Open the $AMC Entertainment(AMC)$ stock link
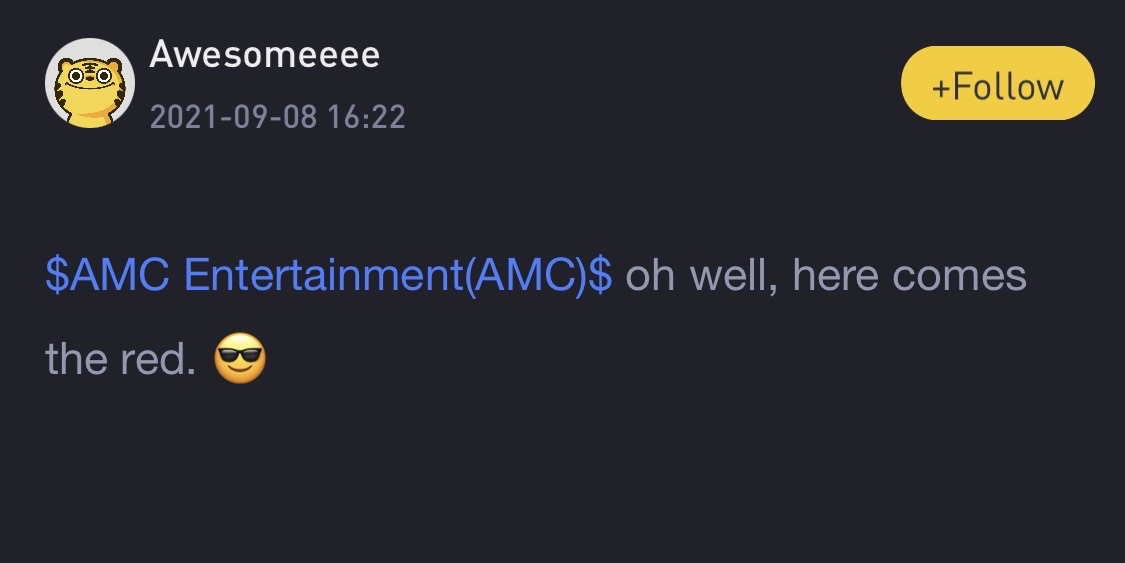The width and height of the screenshot is (1125, 563). pos(329,275)
